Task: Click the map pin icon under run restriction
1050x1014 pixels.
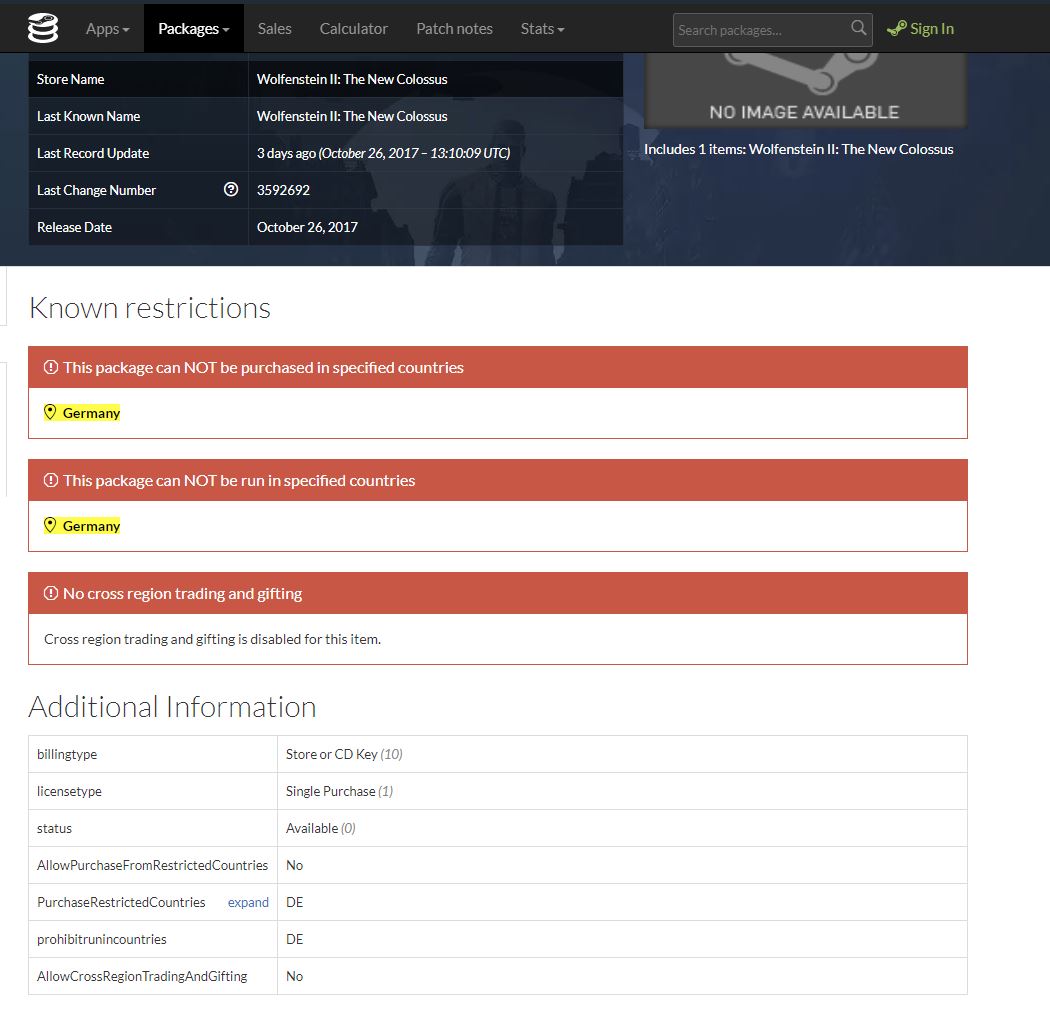Action: coord(50,525)
